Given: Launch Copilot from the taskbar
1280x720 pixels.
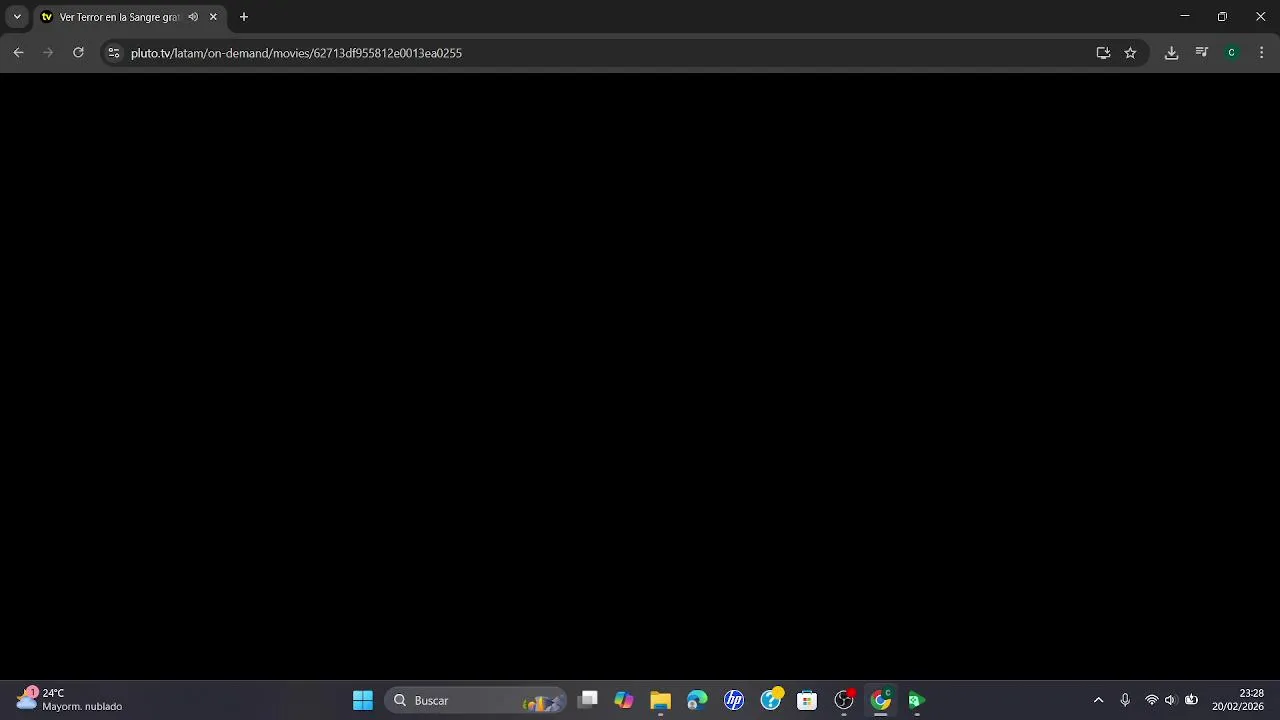Looking at the screenshot, I should tap(624, 700).
